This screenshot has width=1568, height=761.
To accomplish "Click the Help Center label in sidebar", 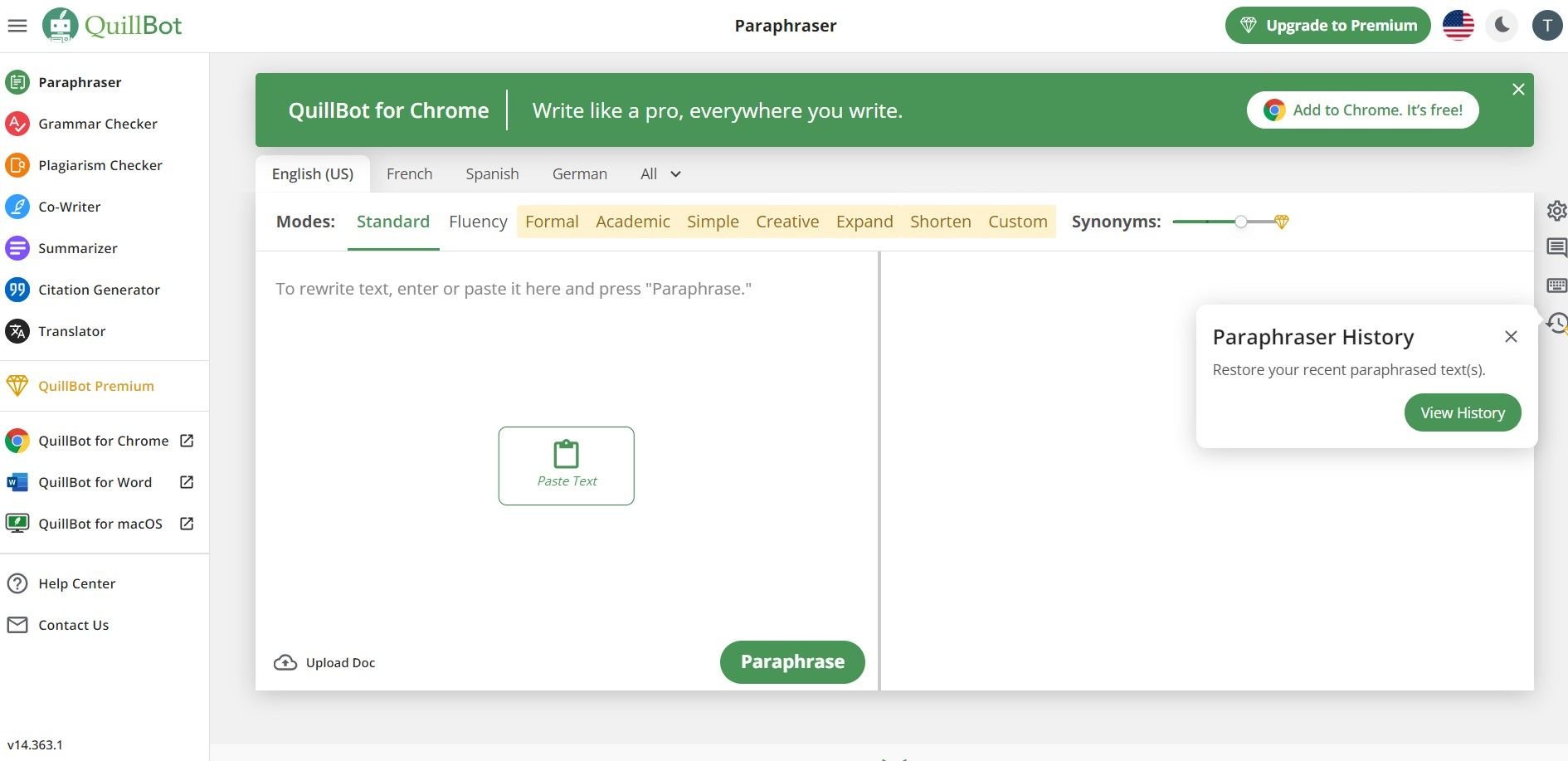I will (x=77, y=583).
